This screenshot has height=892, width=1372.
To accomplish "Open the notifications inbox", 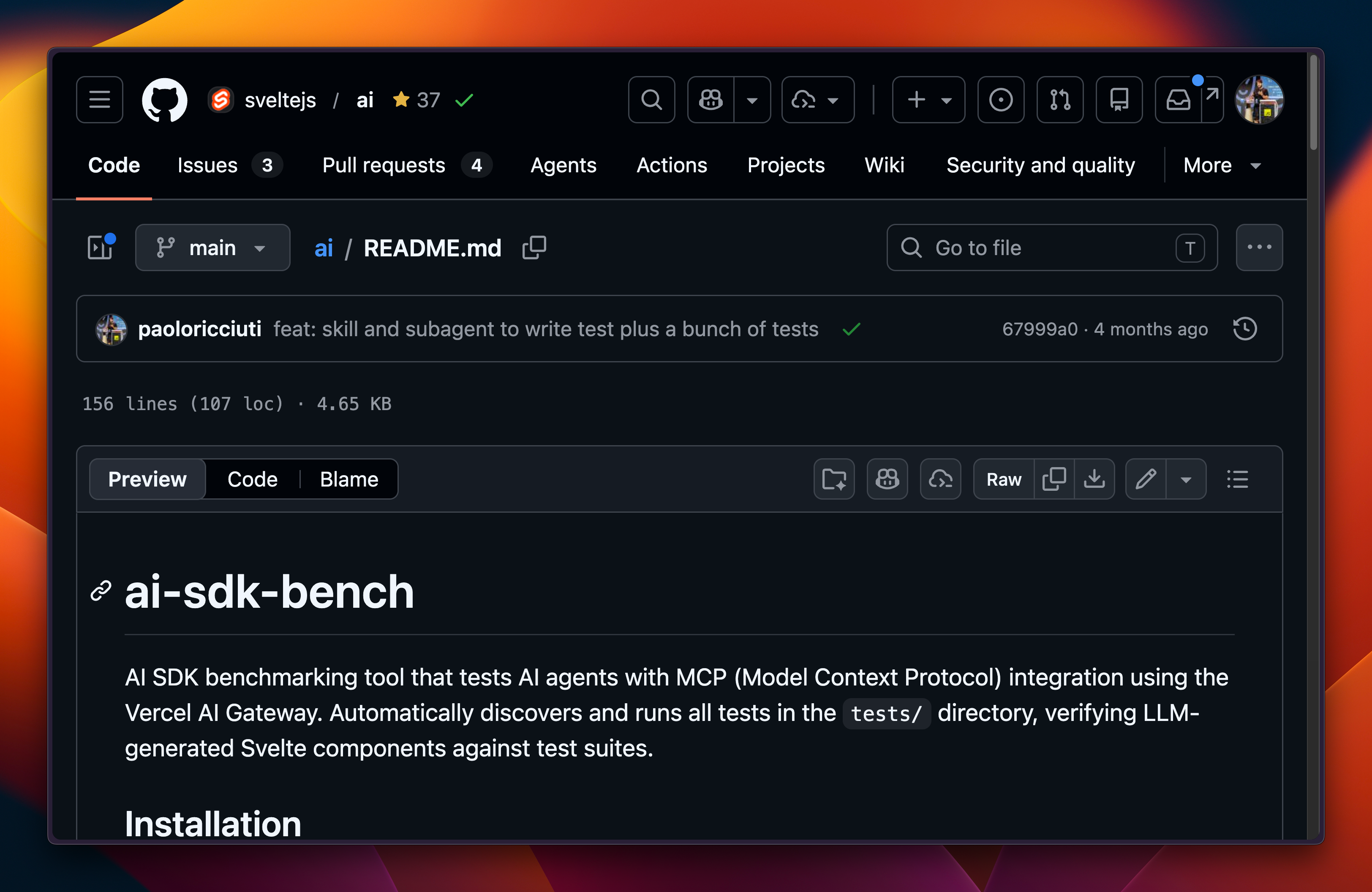I will (x=1178, y=100).
